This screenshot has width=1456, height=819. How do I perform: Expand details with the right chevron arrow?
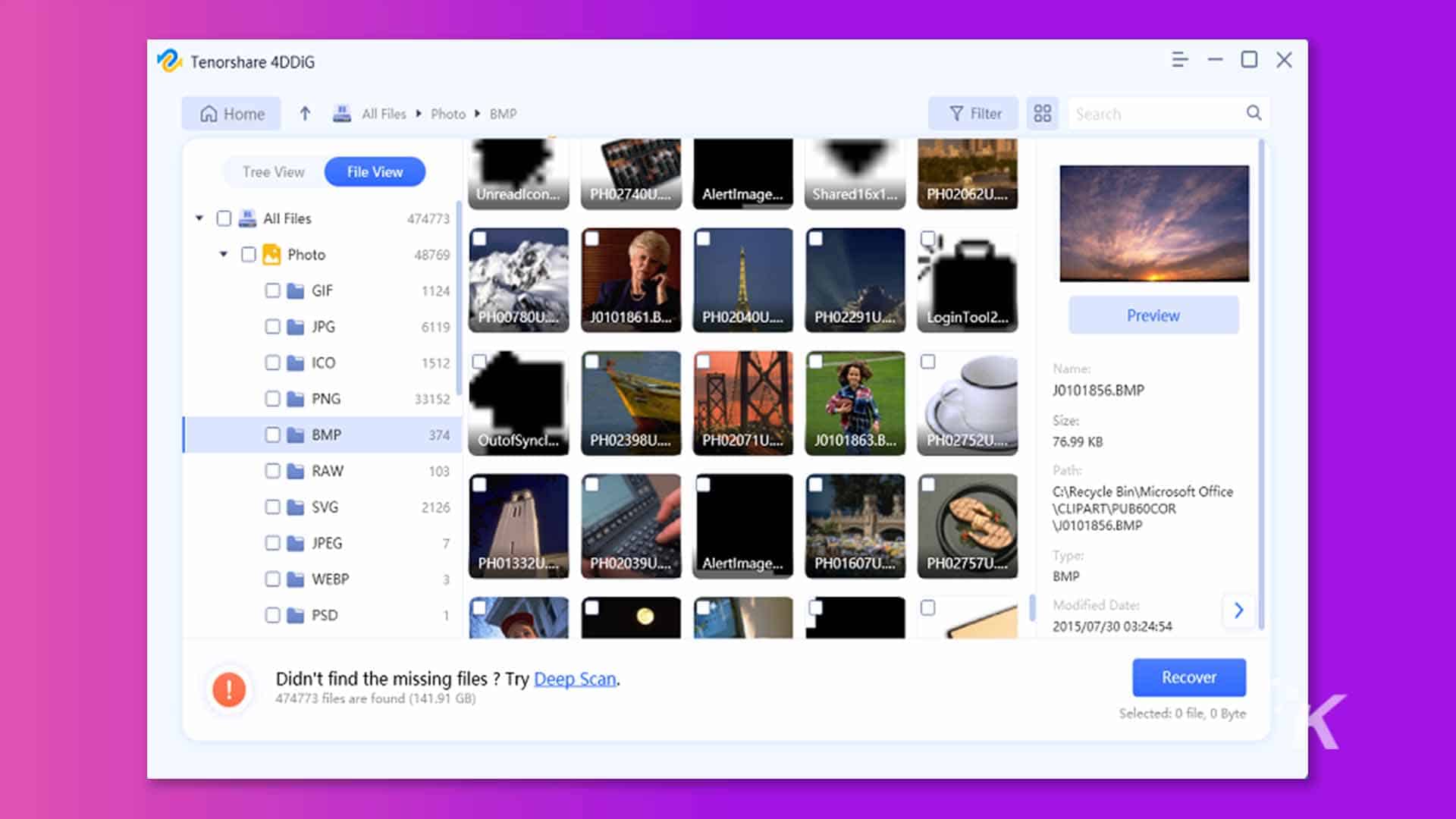[x=1238, y=610]
